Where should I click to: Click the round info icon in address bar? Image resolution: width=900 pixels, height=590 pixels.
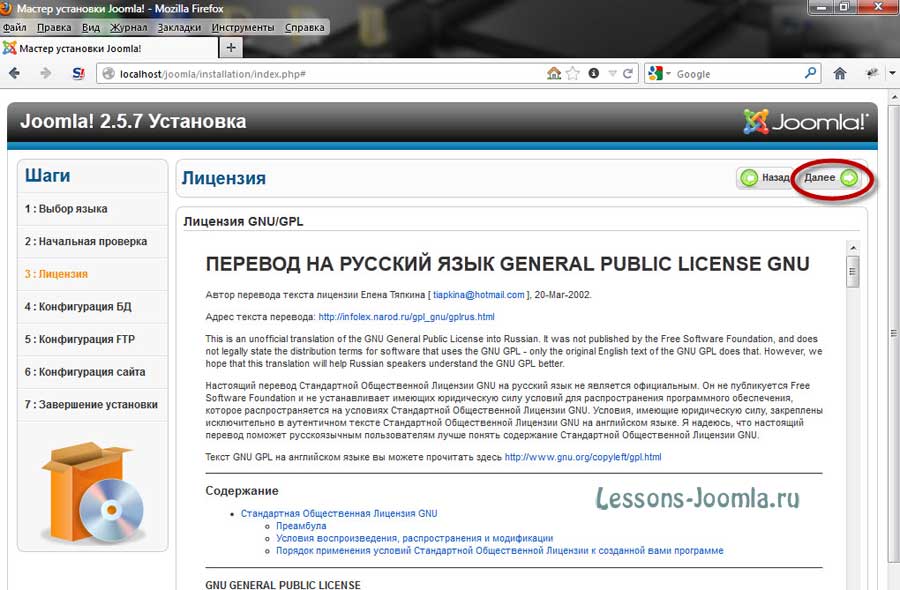pos(593,73)
